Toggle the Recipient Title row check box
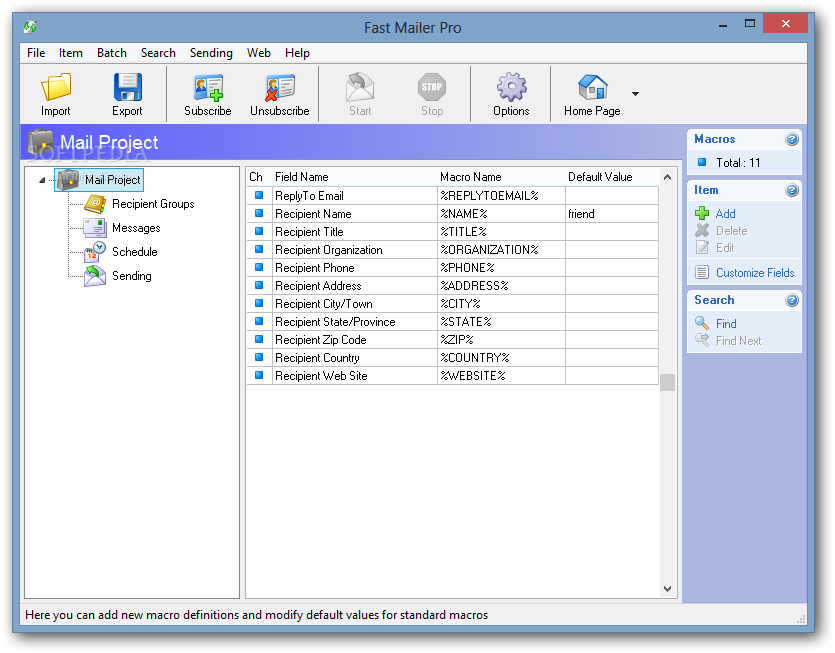The image size is (835, 653). [x=259, y=232]
